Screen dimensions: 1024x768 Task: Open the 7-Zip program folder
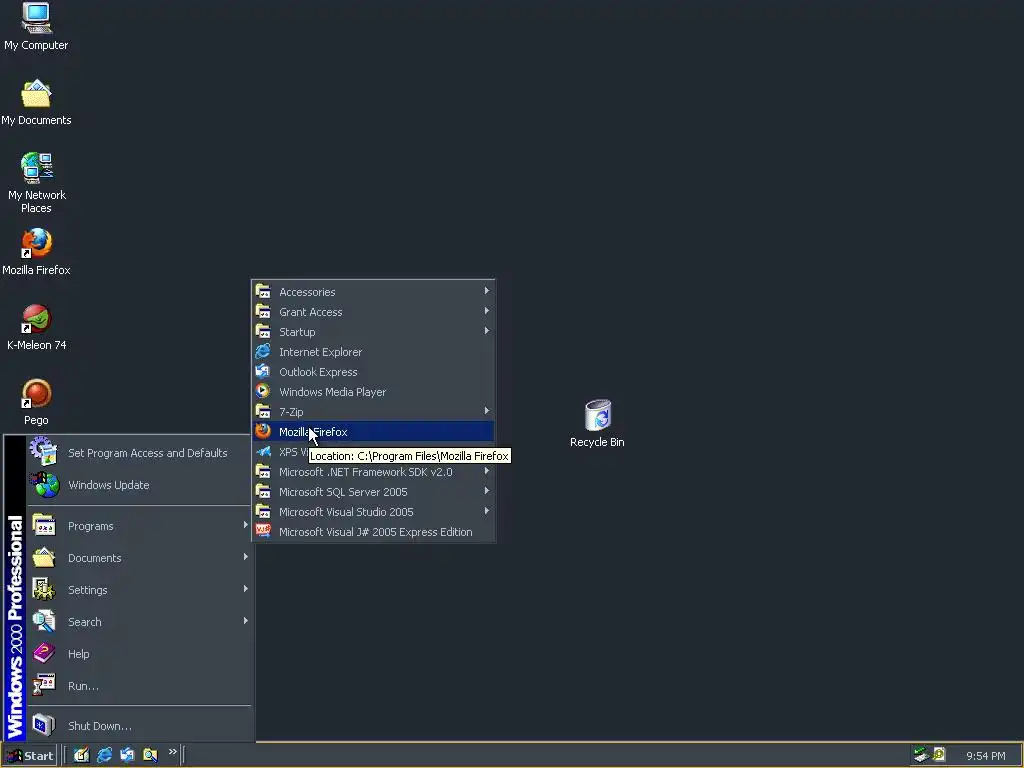373,412
